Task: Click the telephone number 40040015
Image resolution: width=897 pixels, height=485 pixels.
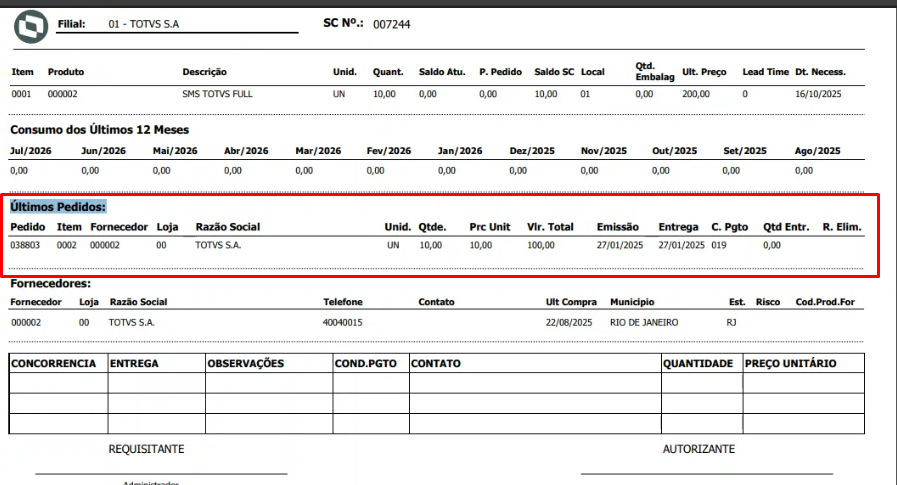Action: point(343,323)
